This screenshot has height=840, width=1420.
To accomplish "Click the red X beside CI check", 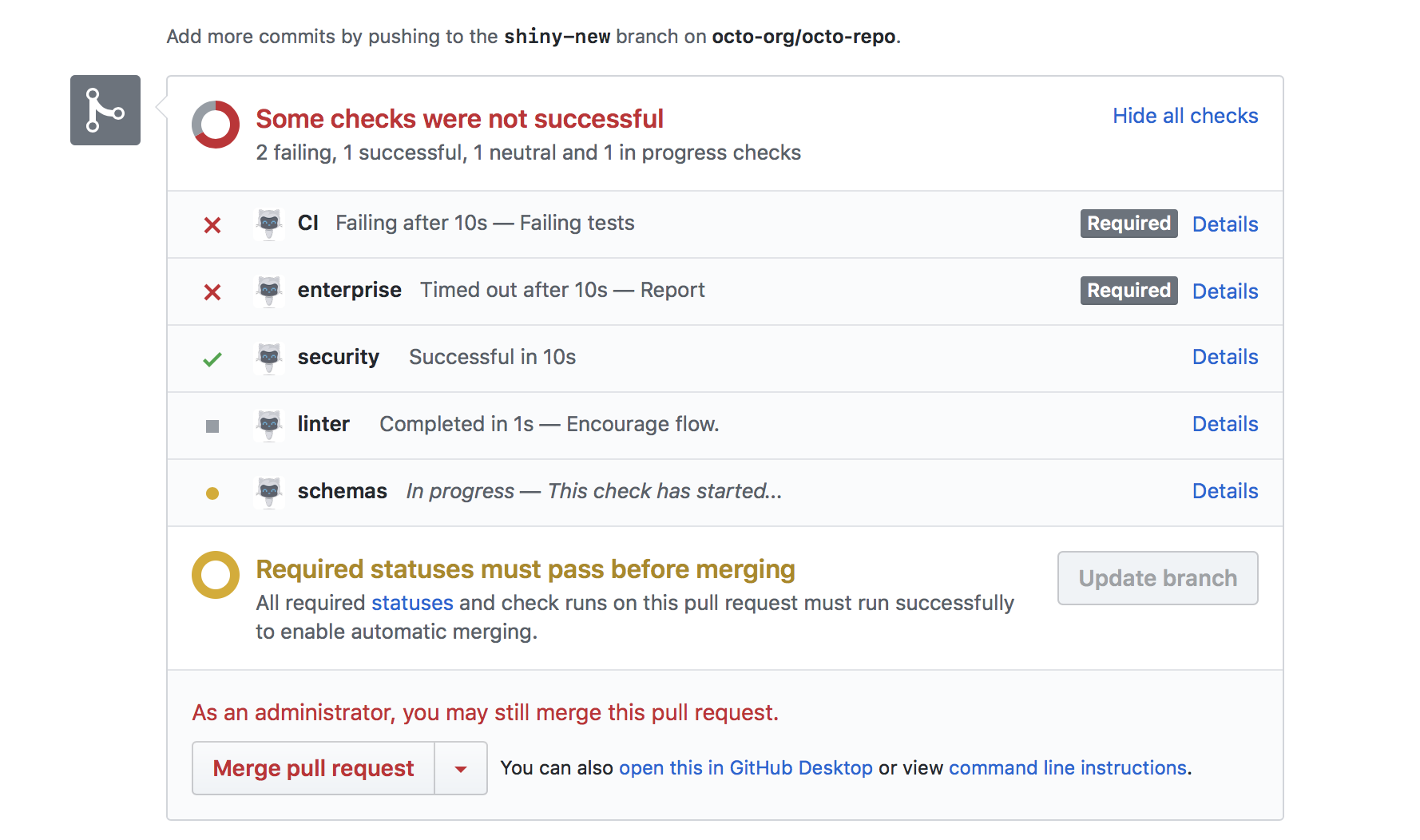I will [212, 225].
